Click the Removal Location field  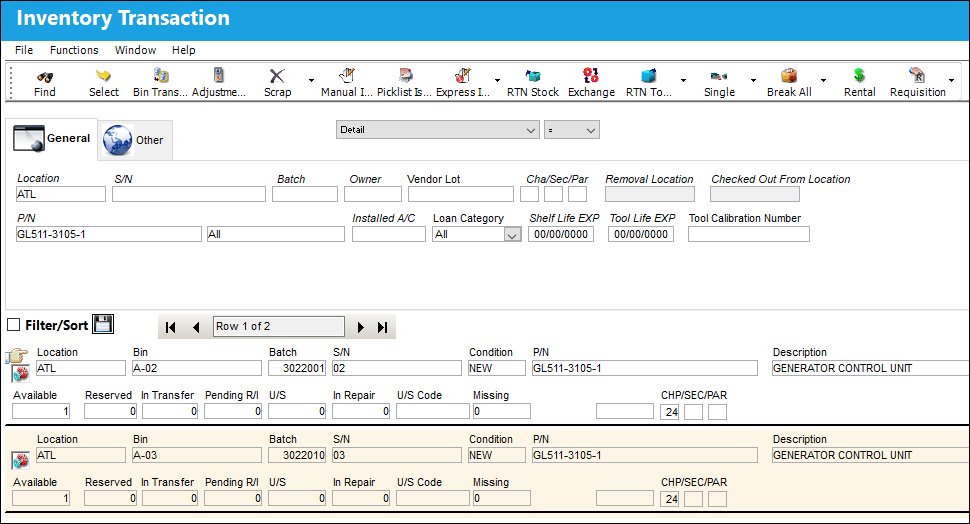click(x=650, y=194)
